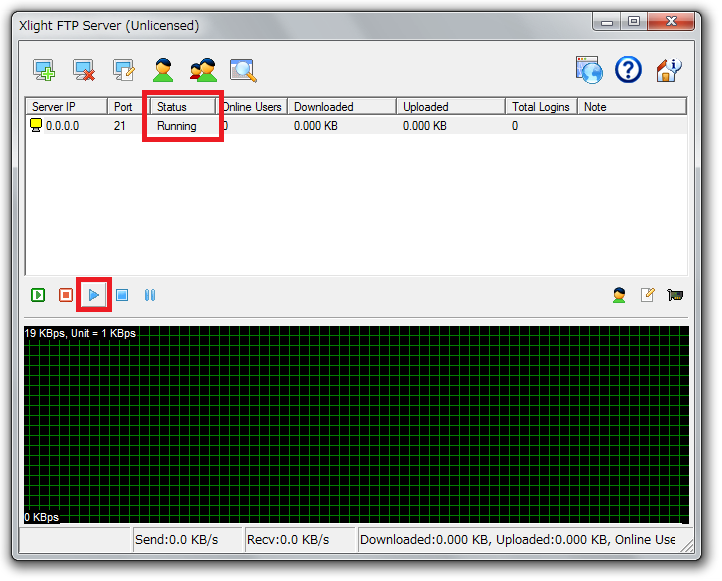
Task: Minimize the Xlight FTP Server window
Action: (607, 22)
